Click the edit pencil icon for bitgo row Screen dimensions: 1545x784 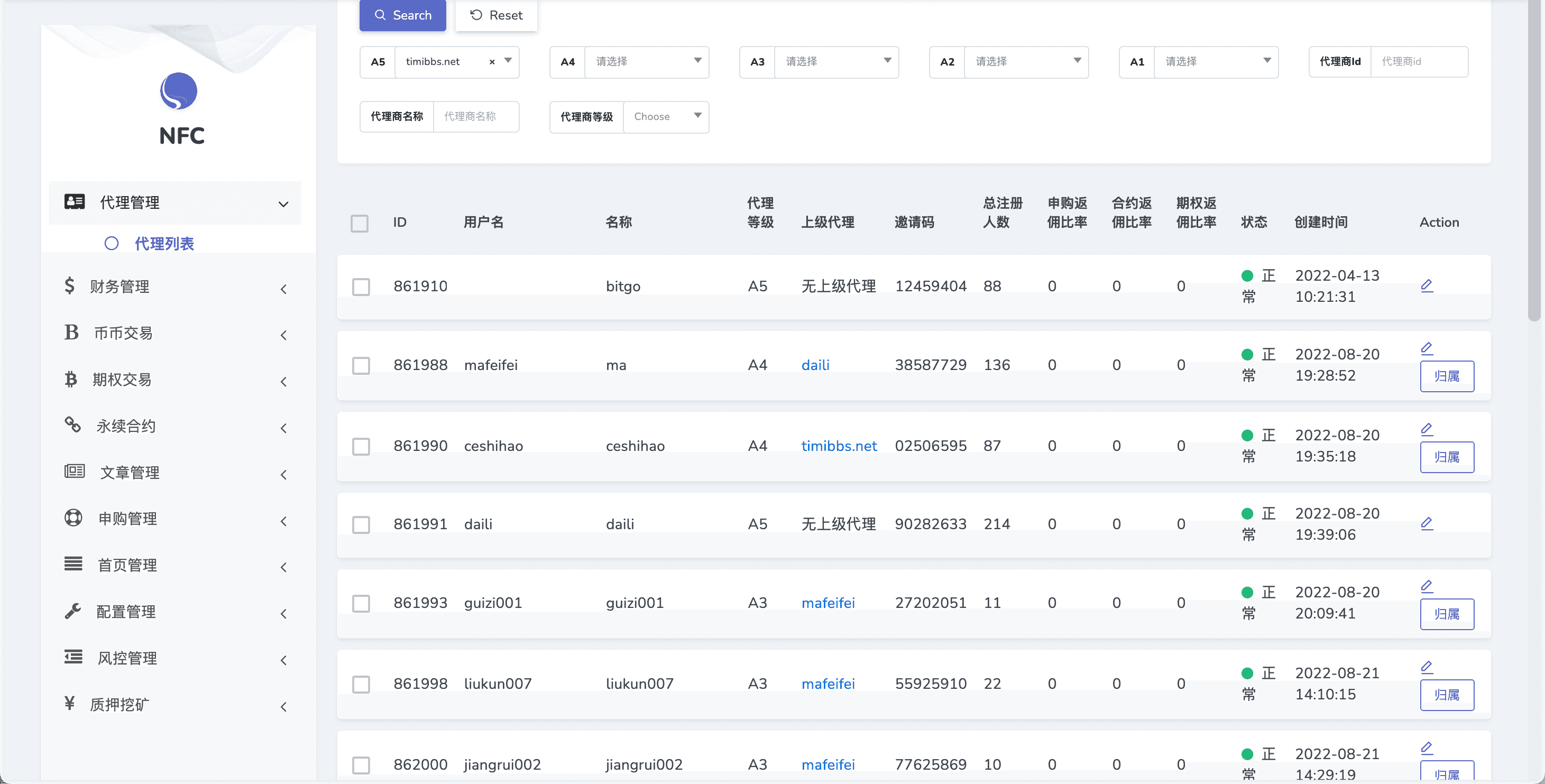pos(1426,285)
